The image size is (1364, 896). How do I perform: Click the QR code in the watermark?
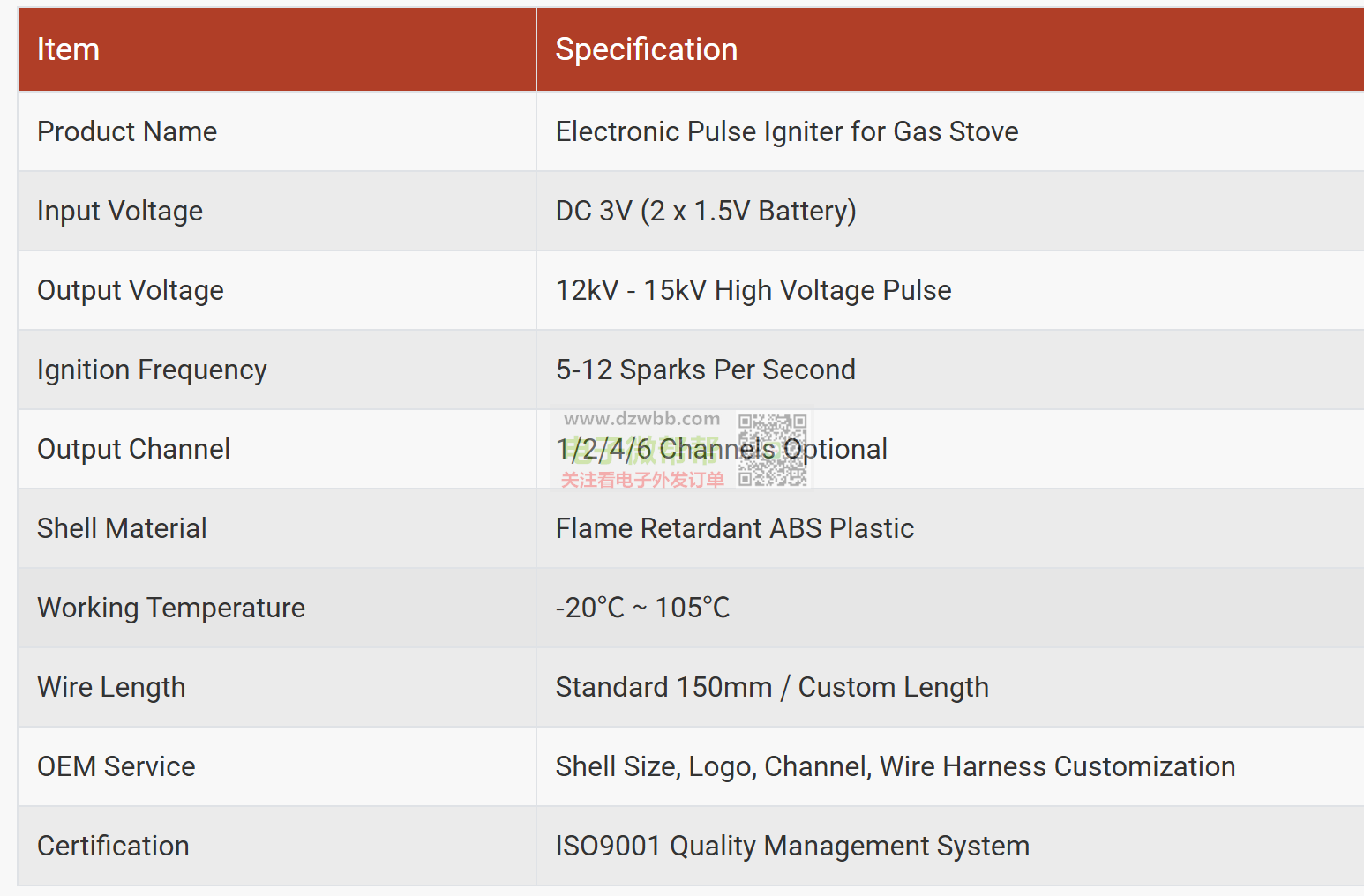[773, 450]
